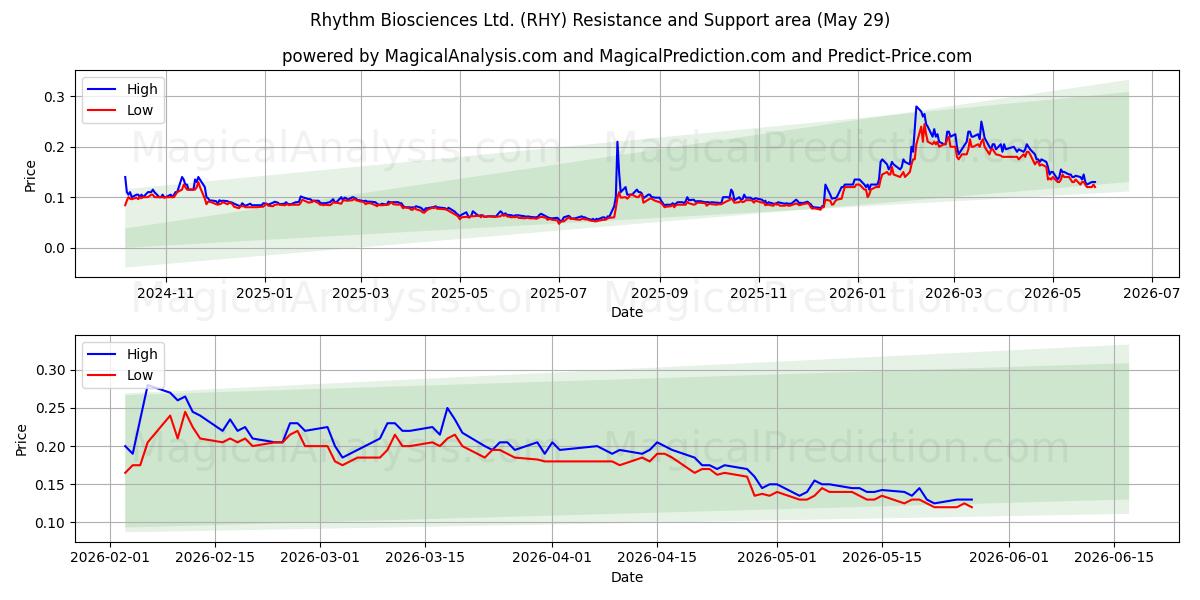1200x600 pixels.
Task: Click y-axis tick '0.20' in bottom chart
Action: click(53, 446)
